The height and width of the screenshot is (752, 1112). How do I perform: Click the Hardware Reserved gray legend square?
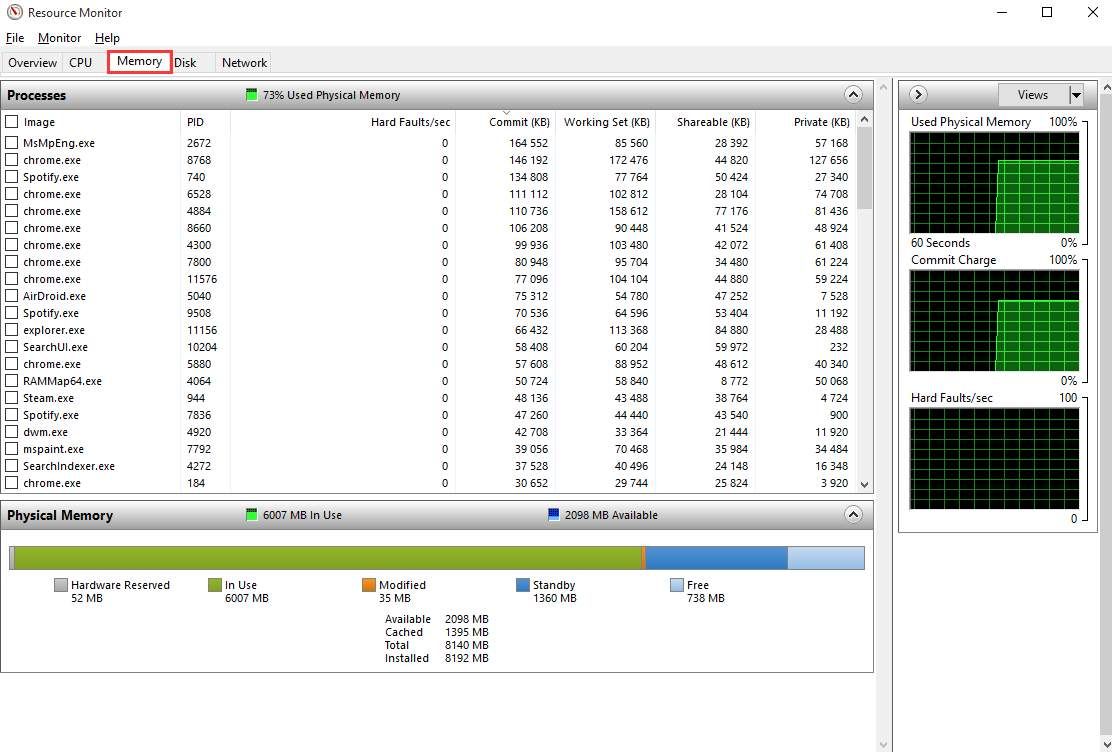[61, 585]
